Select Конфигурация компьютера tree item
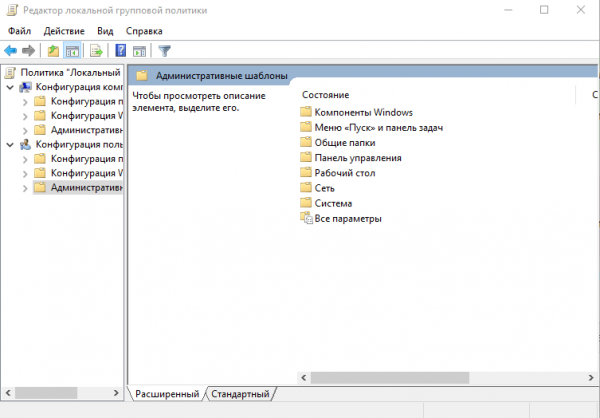Screen dimensions: 600x418 [x=80, y=87]
